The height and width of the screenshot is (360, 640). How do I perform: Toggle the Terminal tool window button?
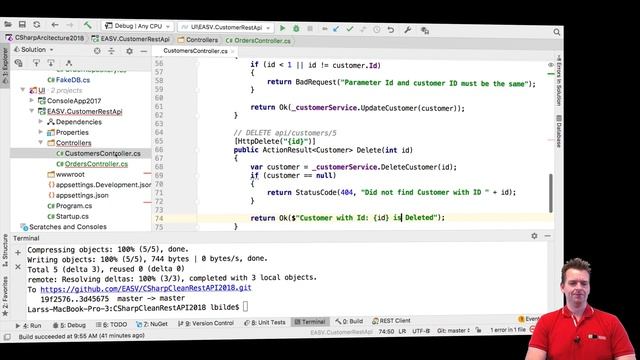[310, 322]
